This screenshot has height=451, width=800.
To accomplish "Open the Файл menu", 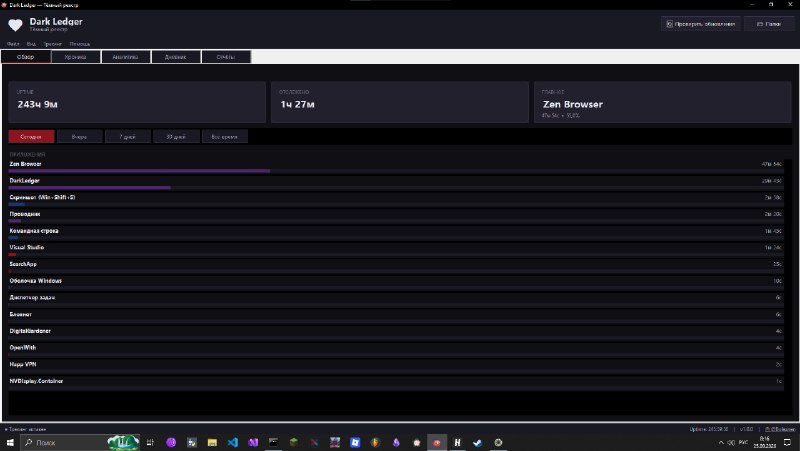I will (x=13, y=44).
